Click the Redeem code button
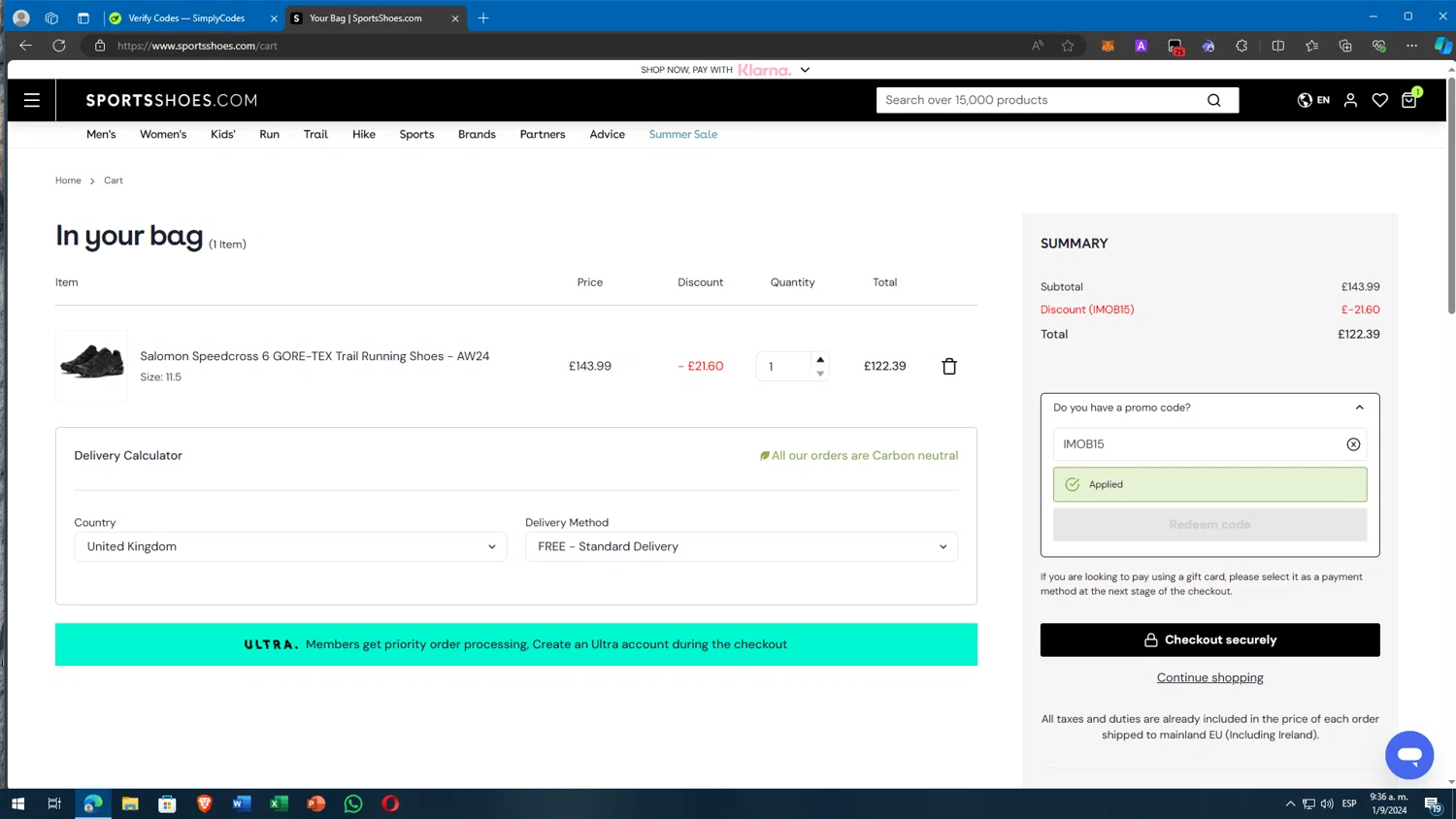1456x819 pixels. click(x=1209, y=524)
